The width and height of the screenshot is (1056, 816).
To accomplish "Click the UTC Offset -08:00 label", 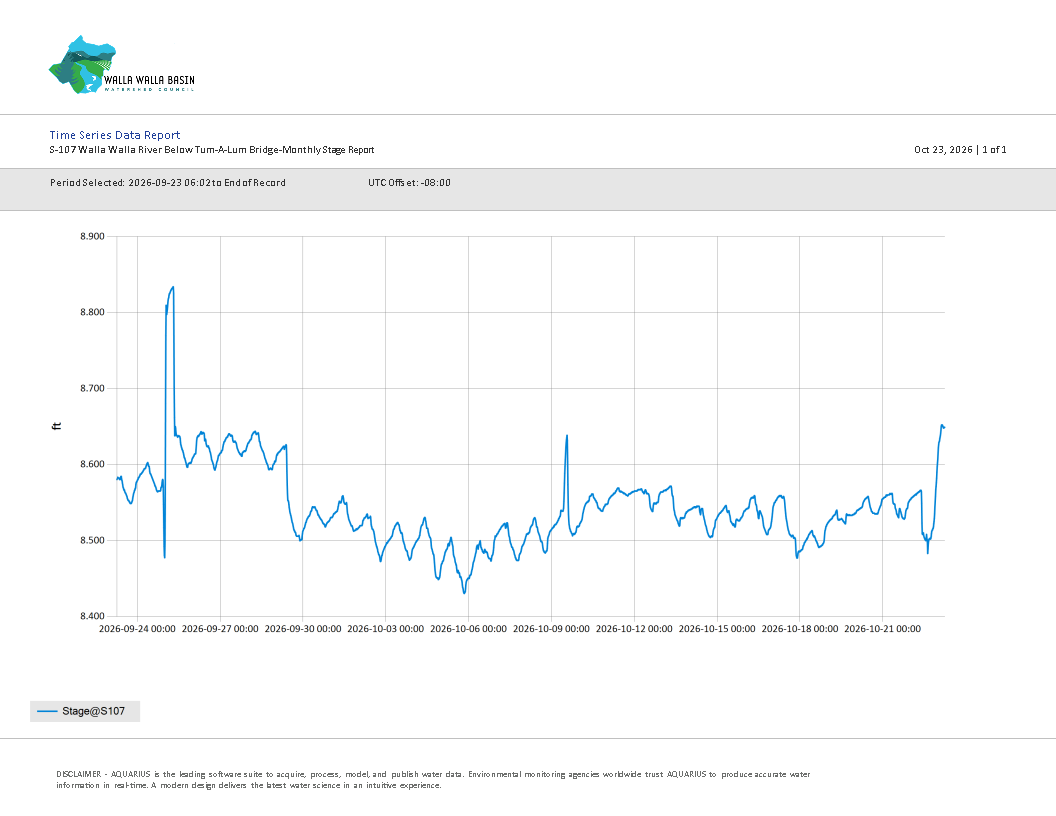I will click(x=409, y=182).
